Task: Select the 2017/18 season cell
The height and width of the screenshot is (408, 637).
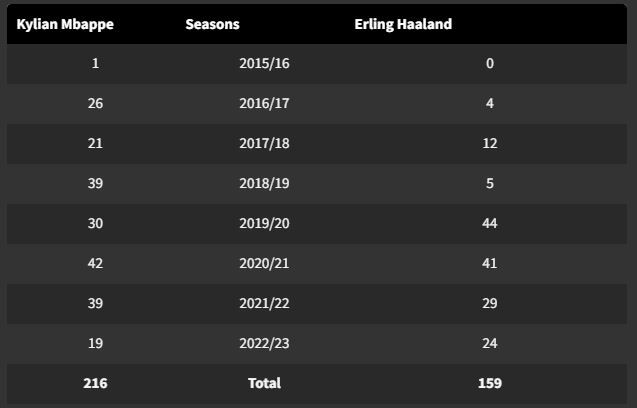Action: tap(264, 143)
